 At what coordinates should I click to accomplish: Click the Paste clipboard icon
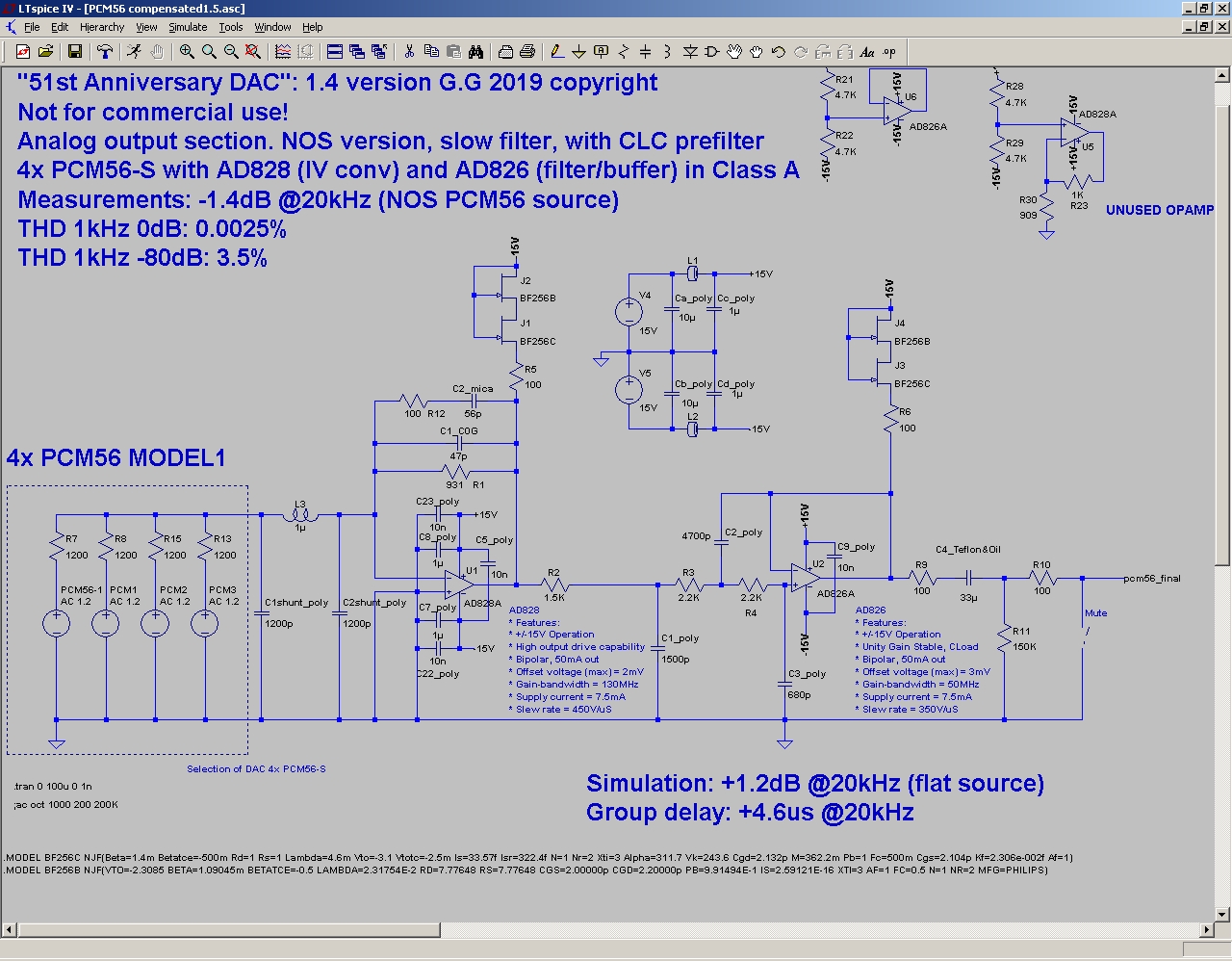453,51
